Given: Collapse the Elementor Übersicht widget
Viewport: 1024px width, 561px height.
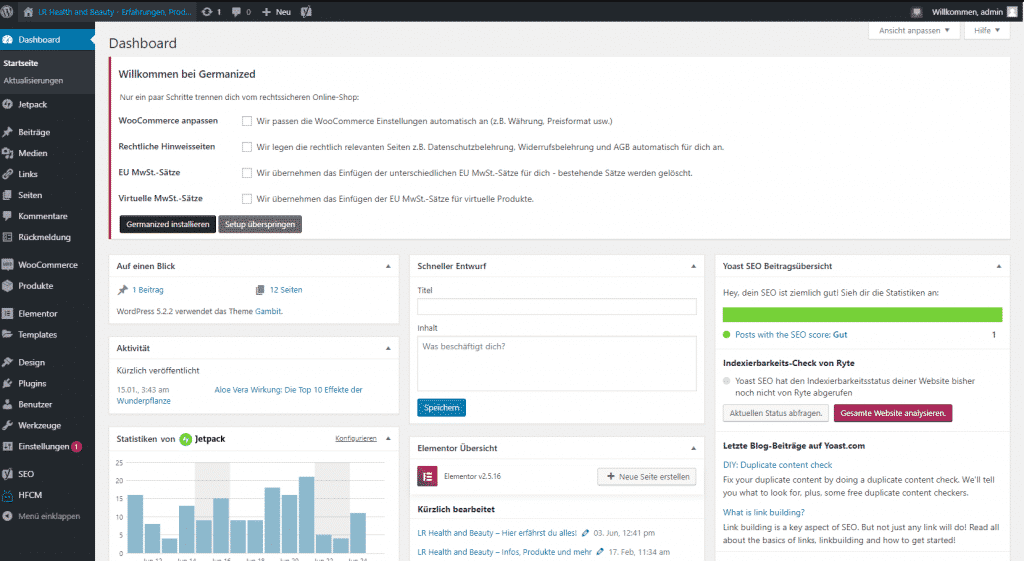Looking at the screenshot, I should click(x=694, y=448).
